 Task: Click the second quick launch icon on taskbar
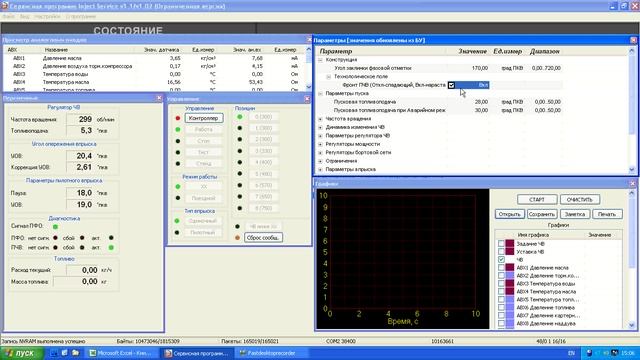click(x=64, y=353)
